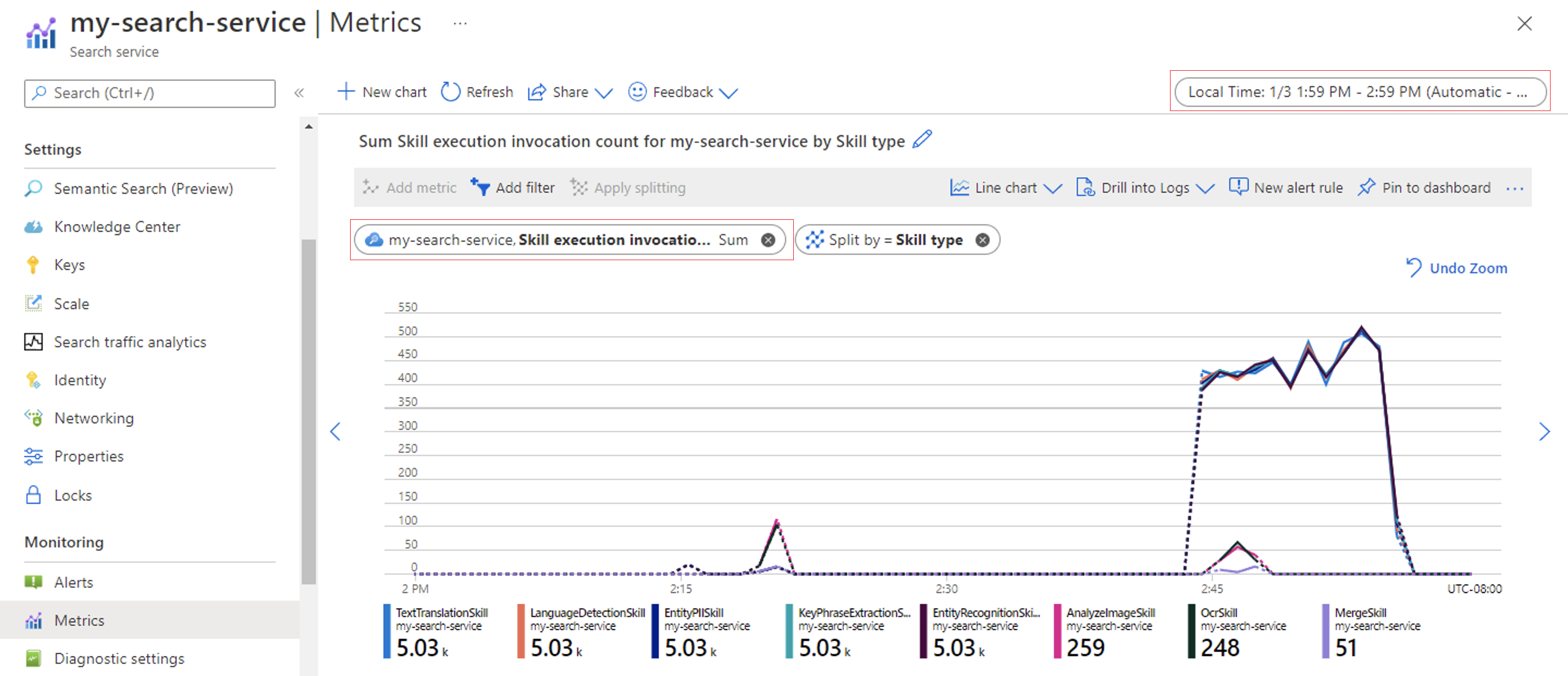
Task: Click the New chart button
Action: [x=384, y=92]
